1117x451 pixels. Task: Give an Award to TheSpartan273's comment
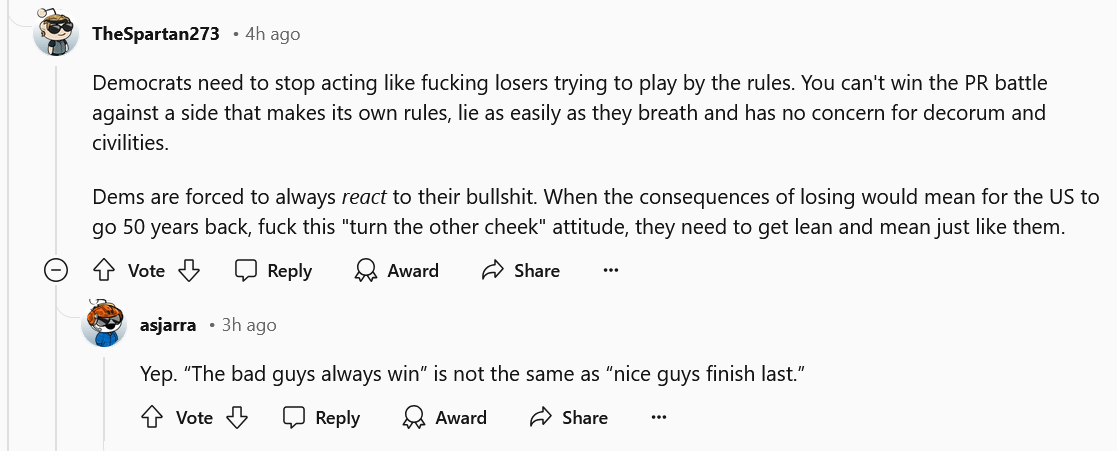point(397,270)
